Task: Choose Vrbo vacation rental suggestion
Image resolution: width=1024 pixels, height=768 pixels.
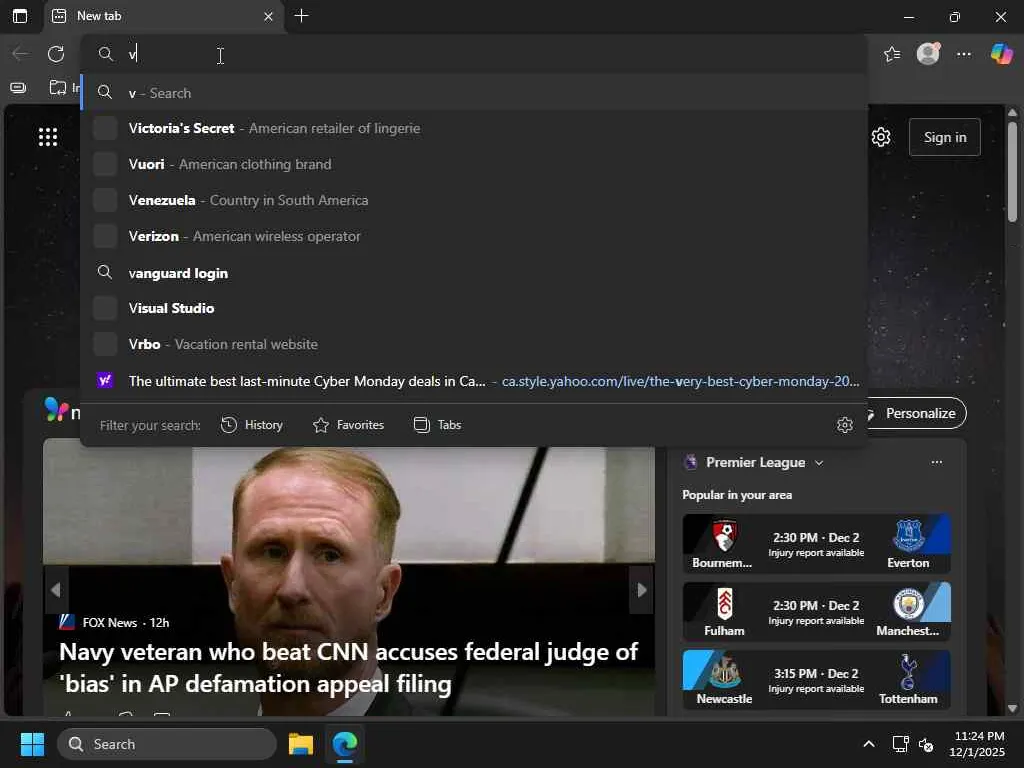Action: click(474, 344)
